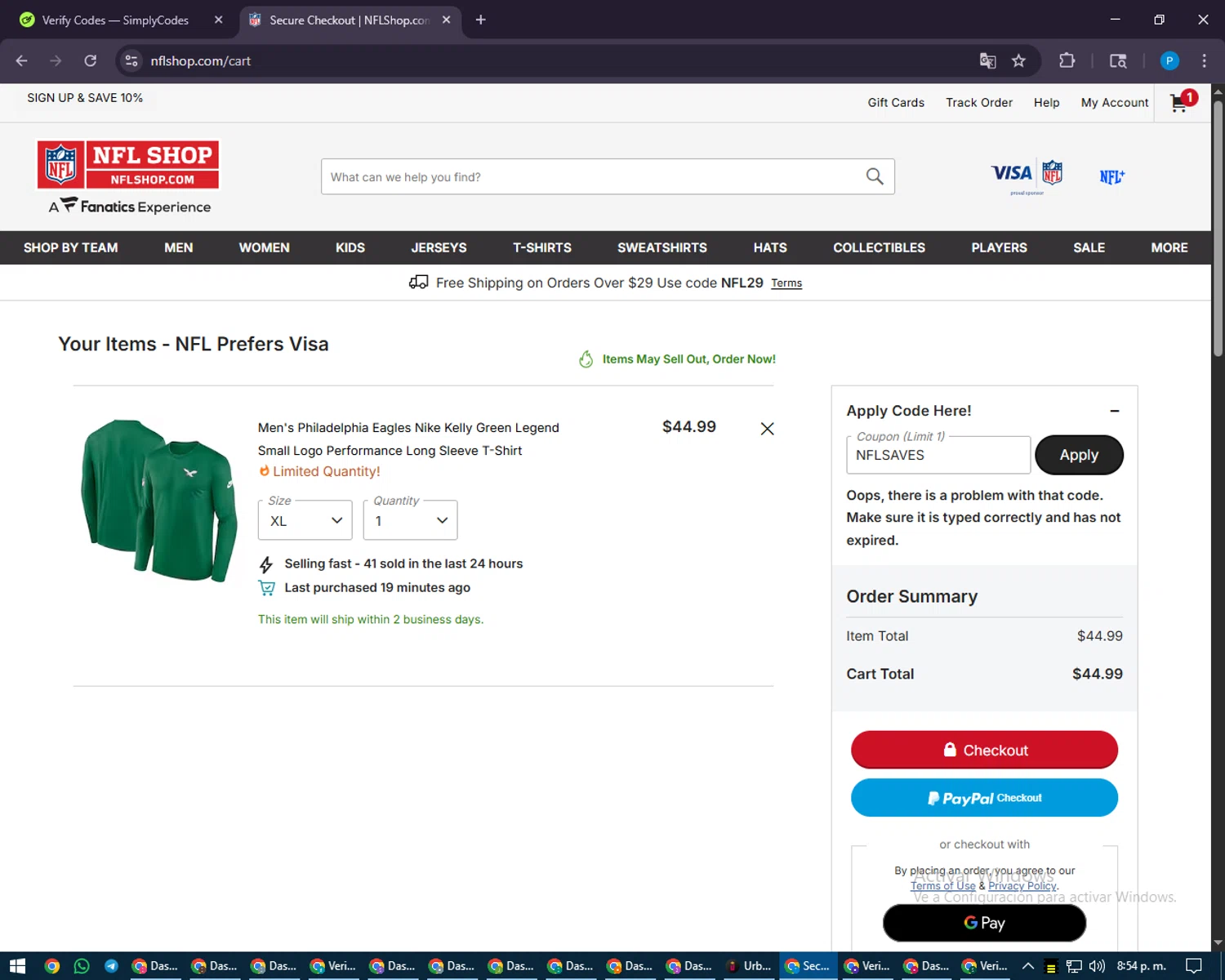This screenshot has width=1225, height=980.
Task: Open the Eagles Long Sleeve T-Shirt product title
Action: [408, 439]
